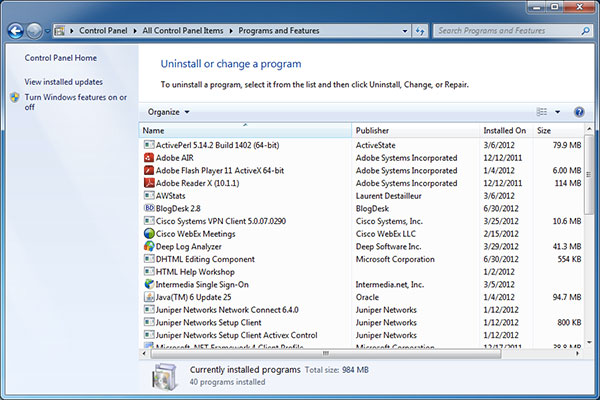Select the Adobe Flash Player icon
This screenshot has width=600, height=400.
tap(149, 170)
